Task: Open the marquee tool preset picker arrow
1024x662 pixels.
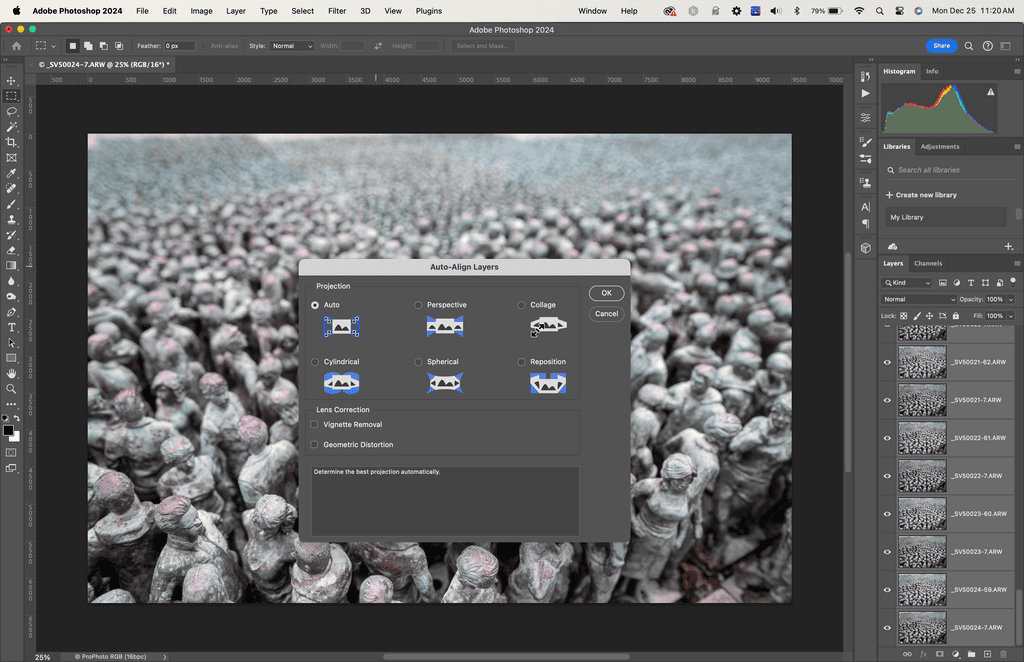Action: (54, 46)
